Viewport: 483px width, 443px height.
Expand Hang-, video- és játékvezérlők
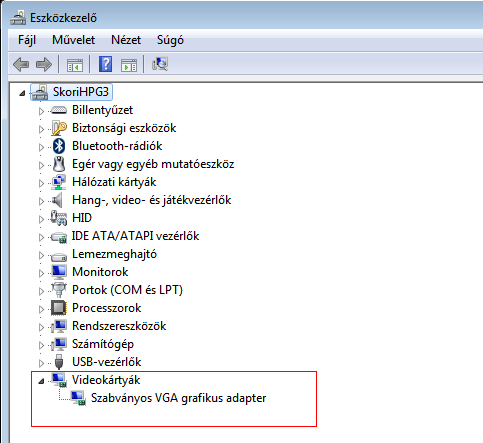[x=41, y=201]
